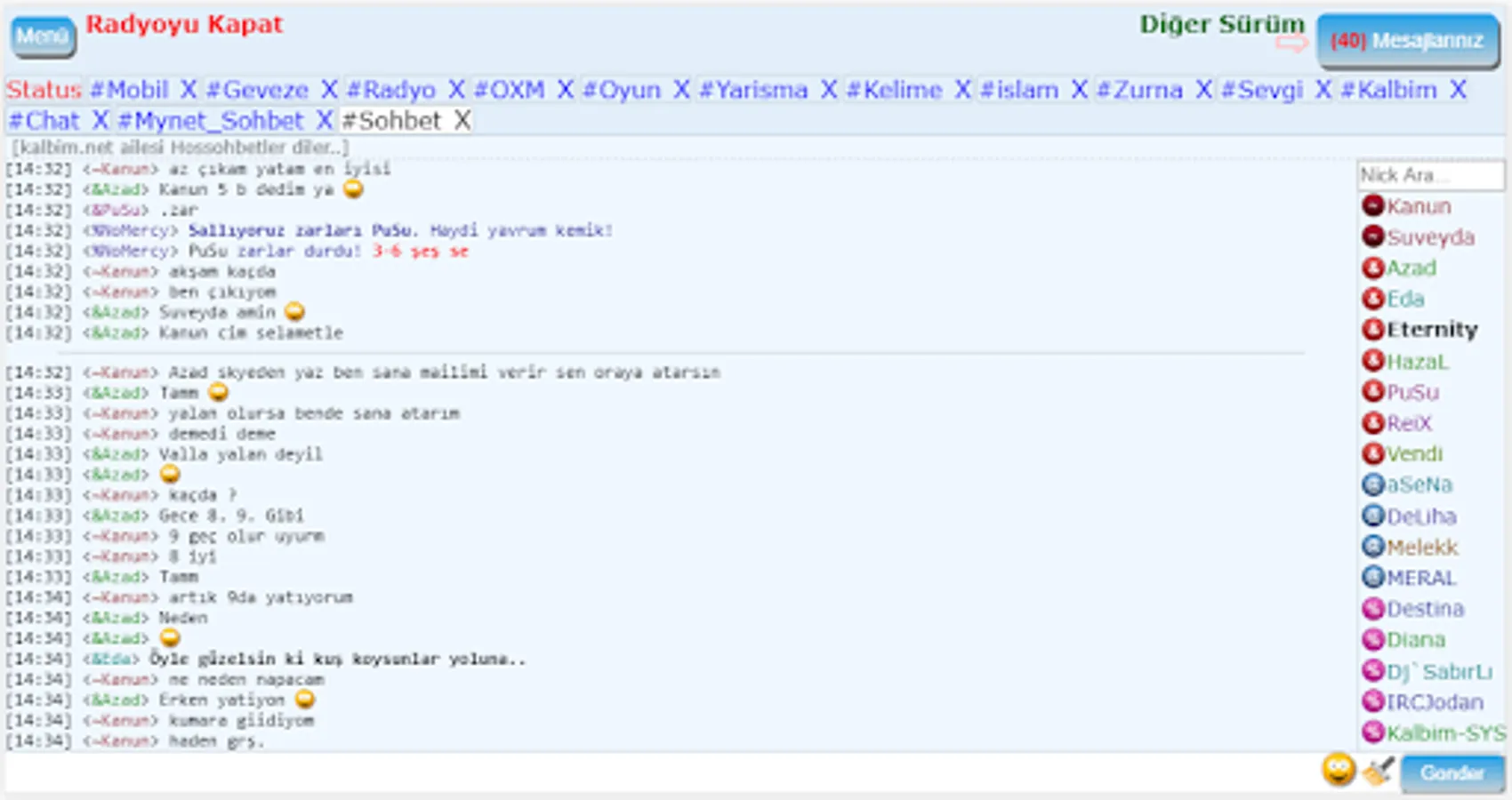Close the #islam channel with its X

click(x=1080, y=90)
